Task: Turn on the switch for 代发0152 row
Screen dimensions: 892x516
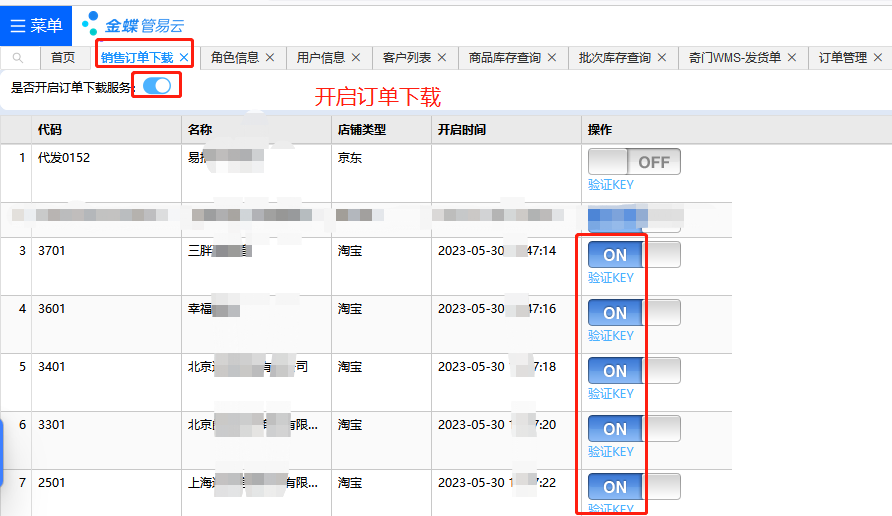Action: 634,162
